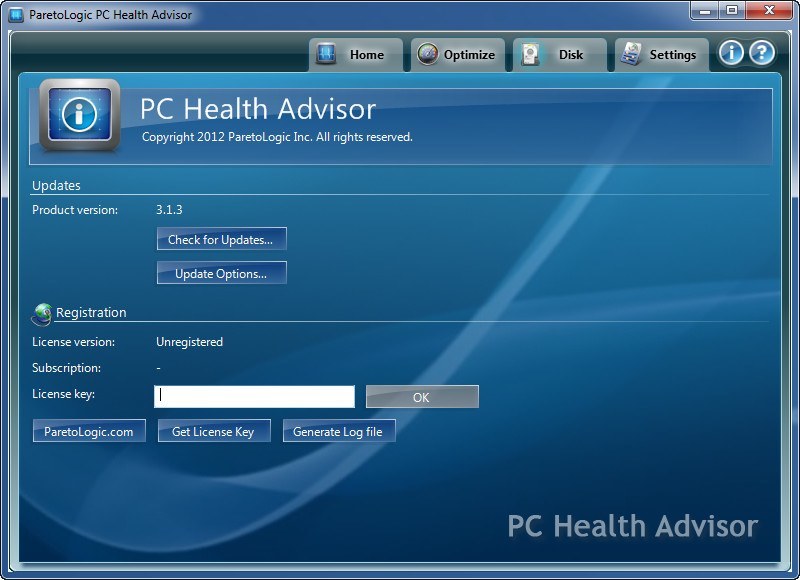Image resolution: width=800 pixels, height=580 pixels.
Task: Click the app icon in the title bar
Action: [15, 15]
